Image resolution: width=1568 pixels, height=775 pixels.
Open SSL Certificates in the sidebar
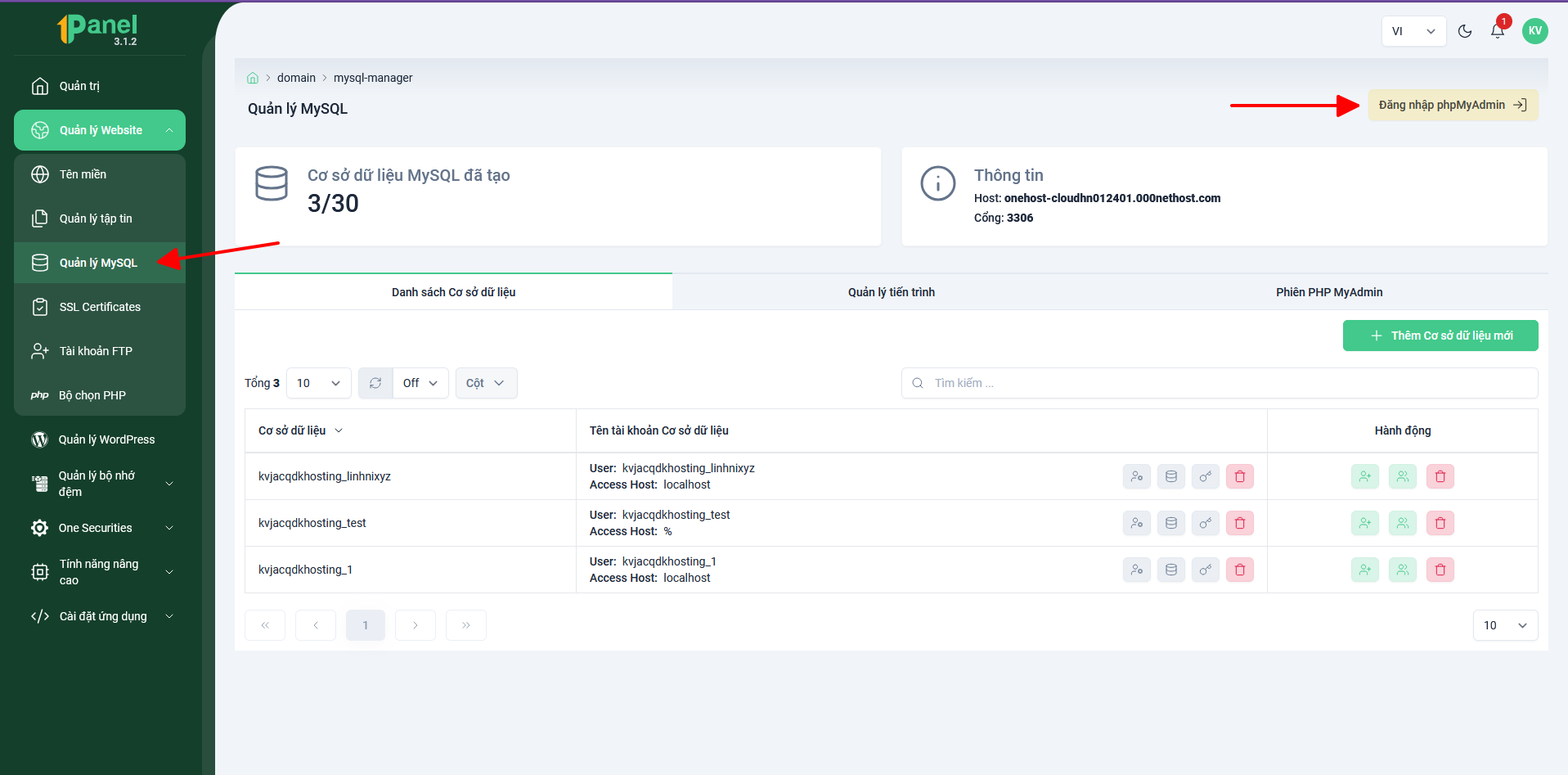tap(100, 307)
